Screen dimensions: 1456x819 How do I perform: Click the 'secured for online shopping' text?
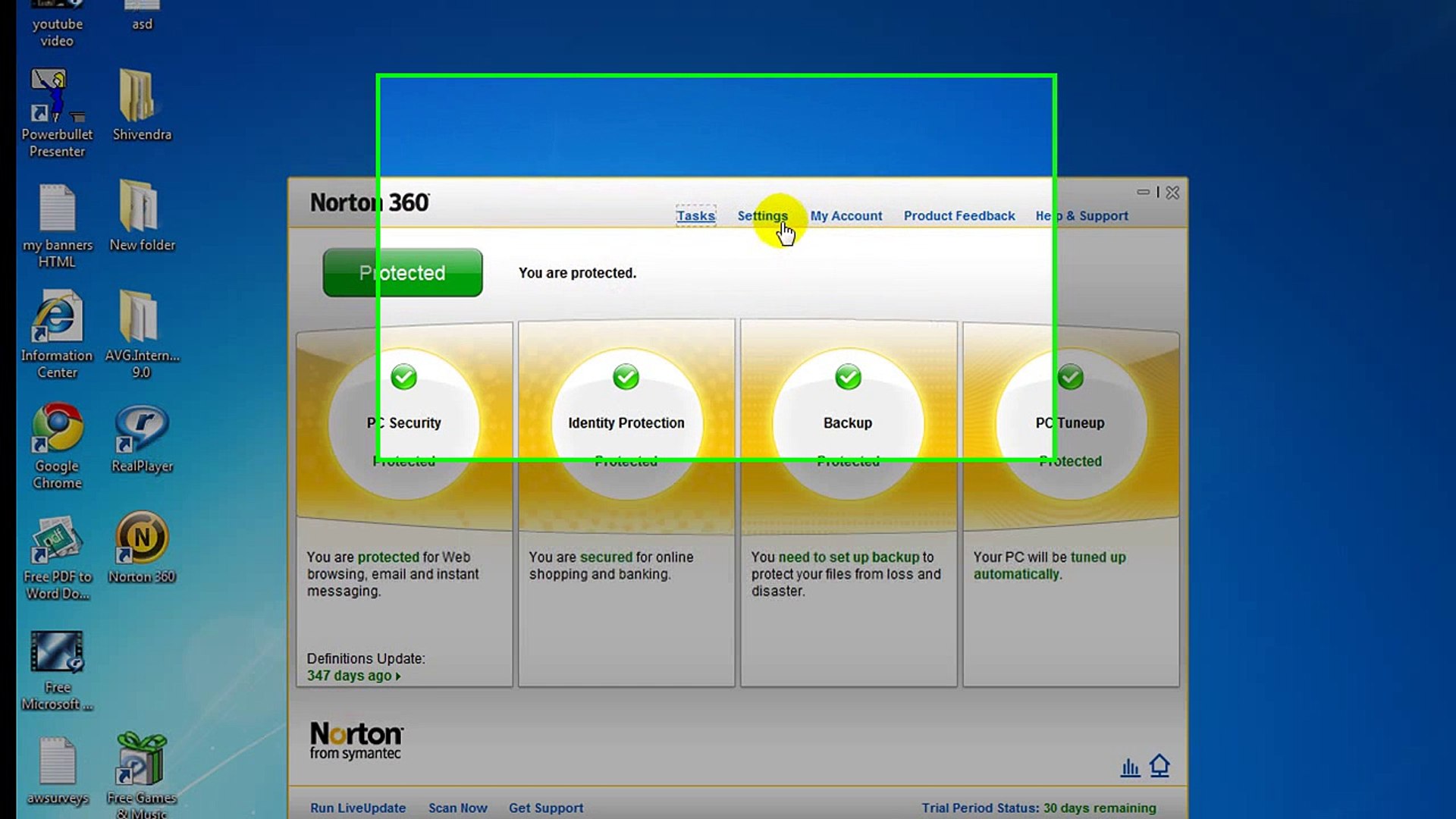[x=611, y=566]
